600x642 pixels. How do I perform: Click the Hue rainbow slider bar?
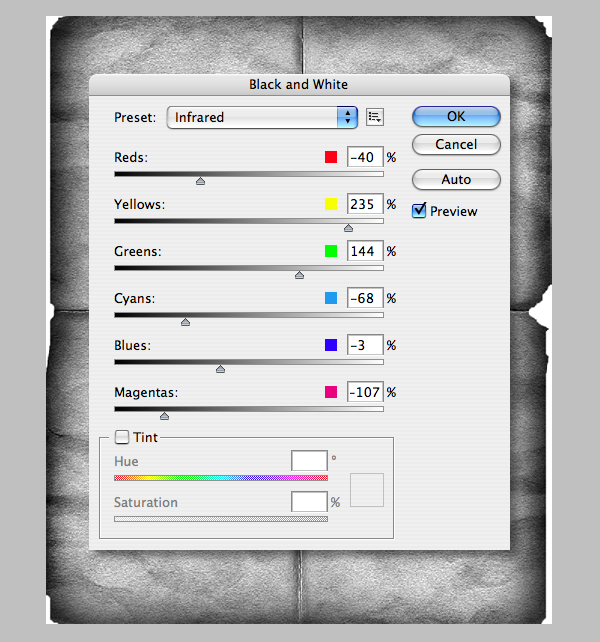pos(221,478)
